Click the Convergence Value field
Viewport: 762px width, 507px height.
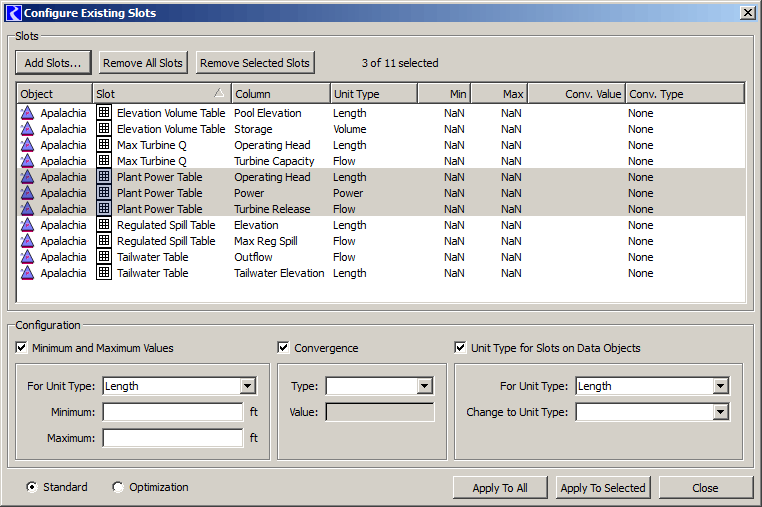click(380, 412)
